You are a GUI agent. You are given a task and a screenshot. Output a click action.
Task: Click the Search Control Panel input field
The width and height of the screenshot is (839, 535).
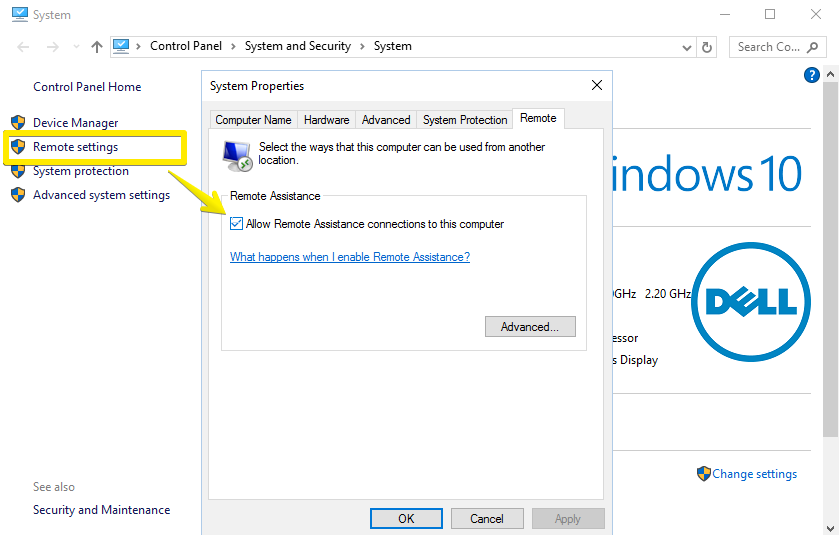pyautogui.click(x=768, y=47)
